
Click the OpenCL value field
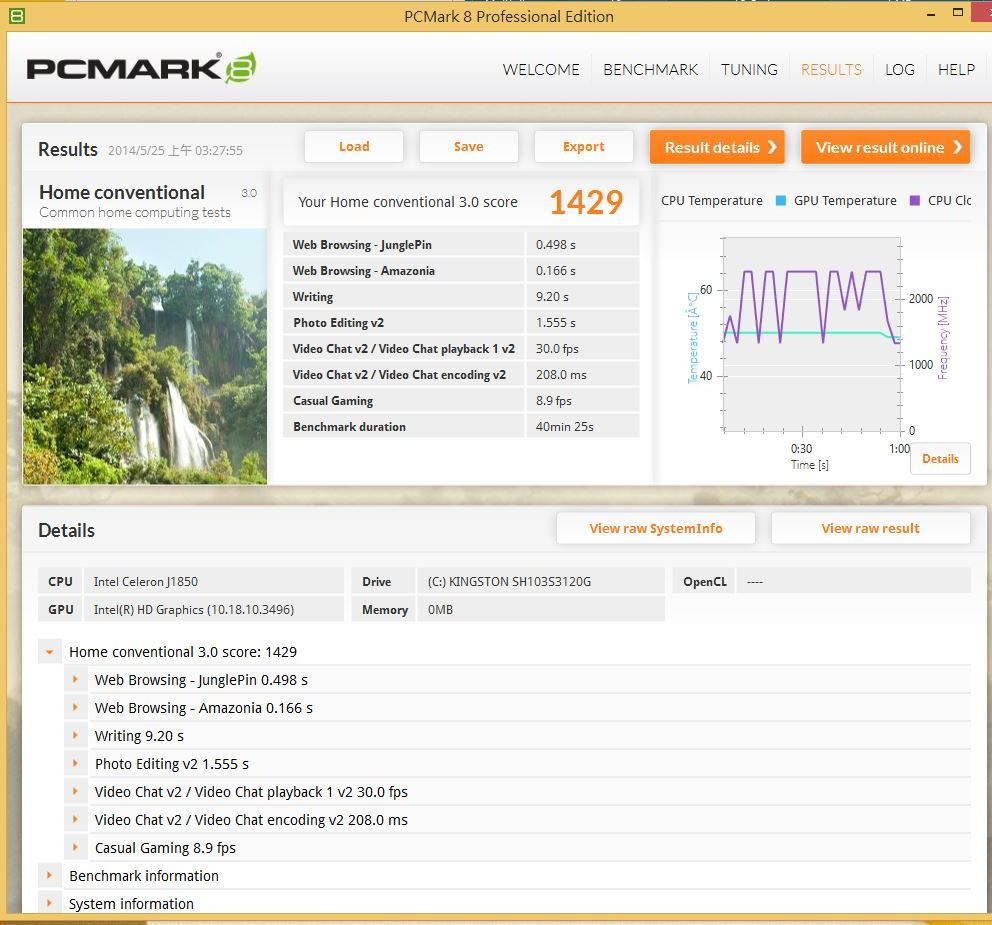coord(853,581)
